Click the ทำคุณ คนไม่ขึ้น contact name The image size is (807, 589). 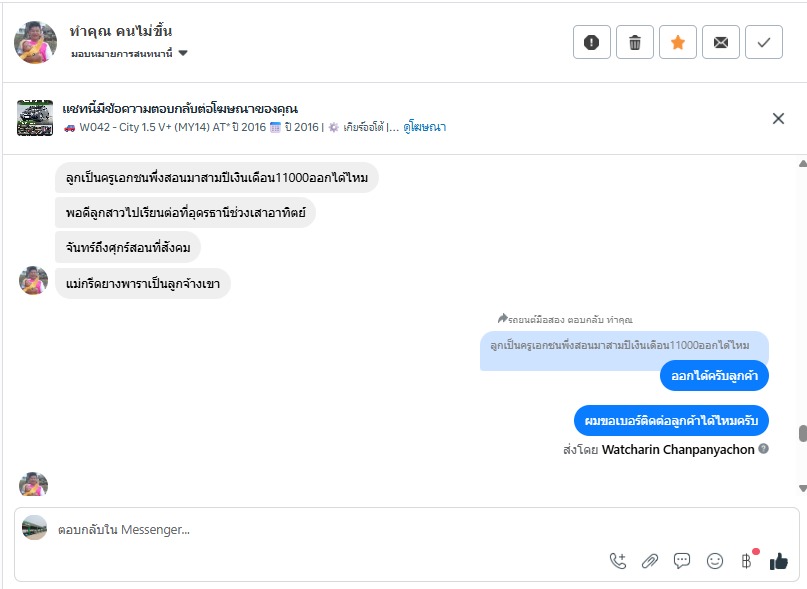tap(128, 31)
